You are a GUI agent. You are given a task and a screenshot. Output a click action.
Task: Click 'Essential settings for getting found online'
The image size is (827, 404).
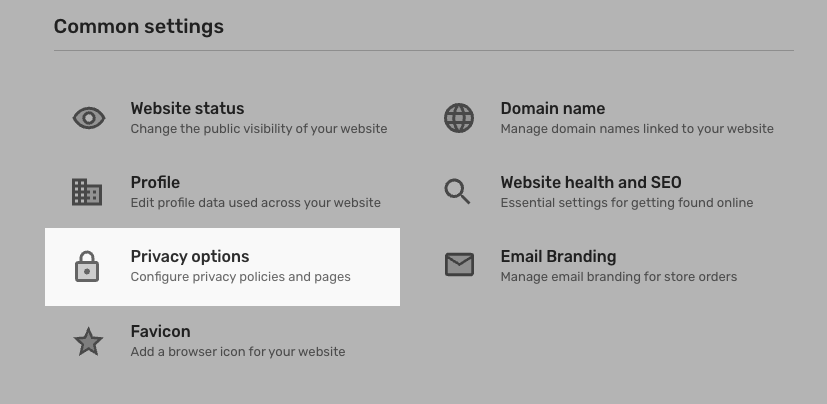click(627, 203)
